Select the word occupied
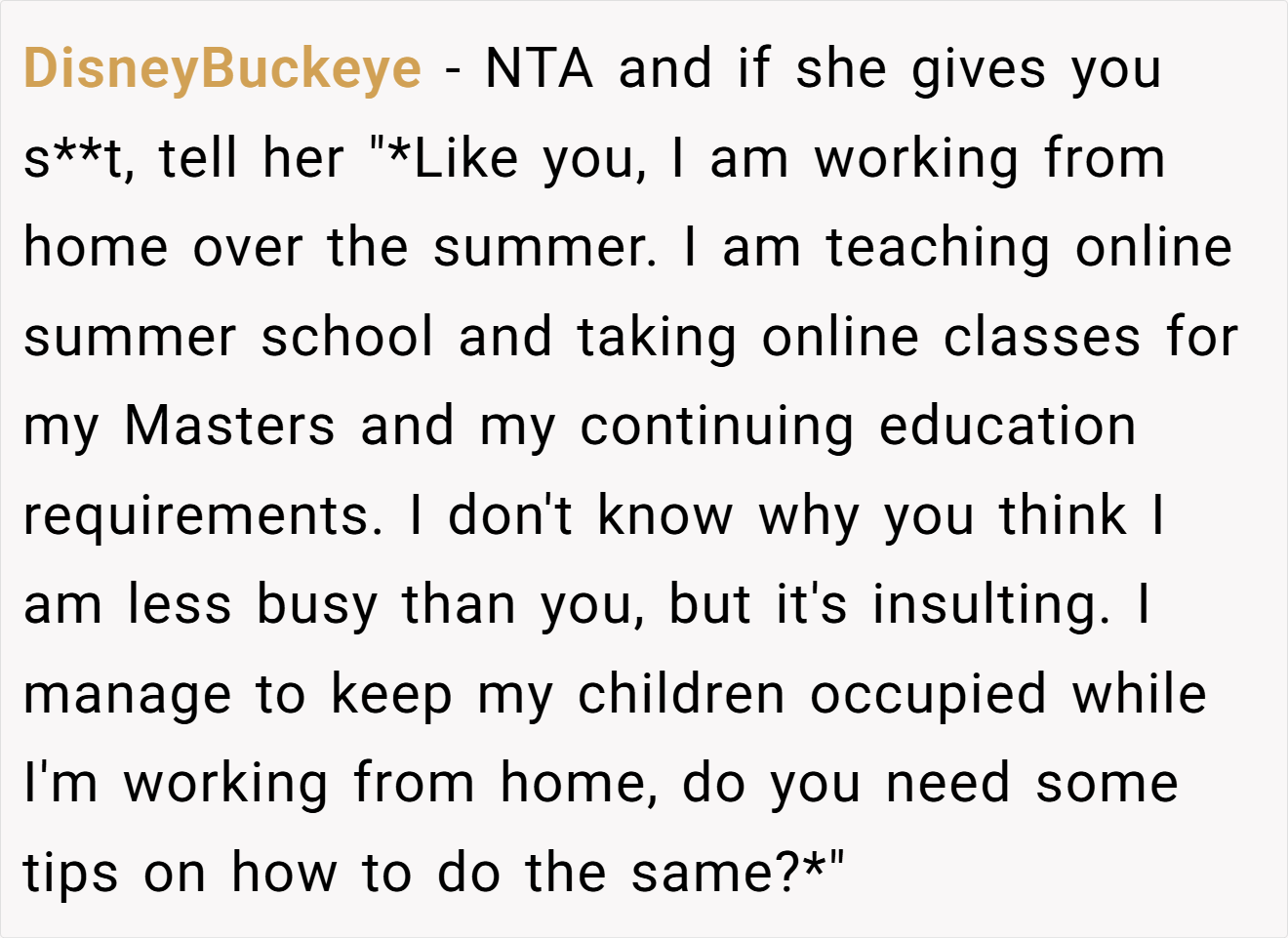Image resolution: width=1288 pixels, height=938 pixels. [928, 695]
